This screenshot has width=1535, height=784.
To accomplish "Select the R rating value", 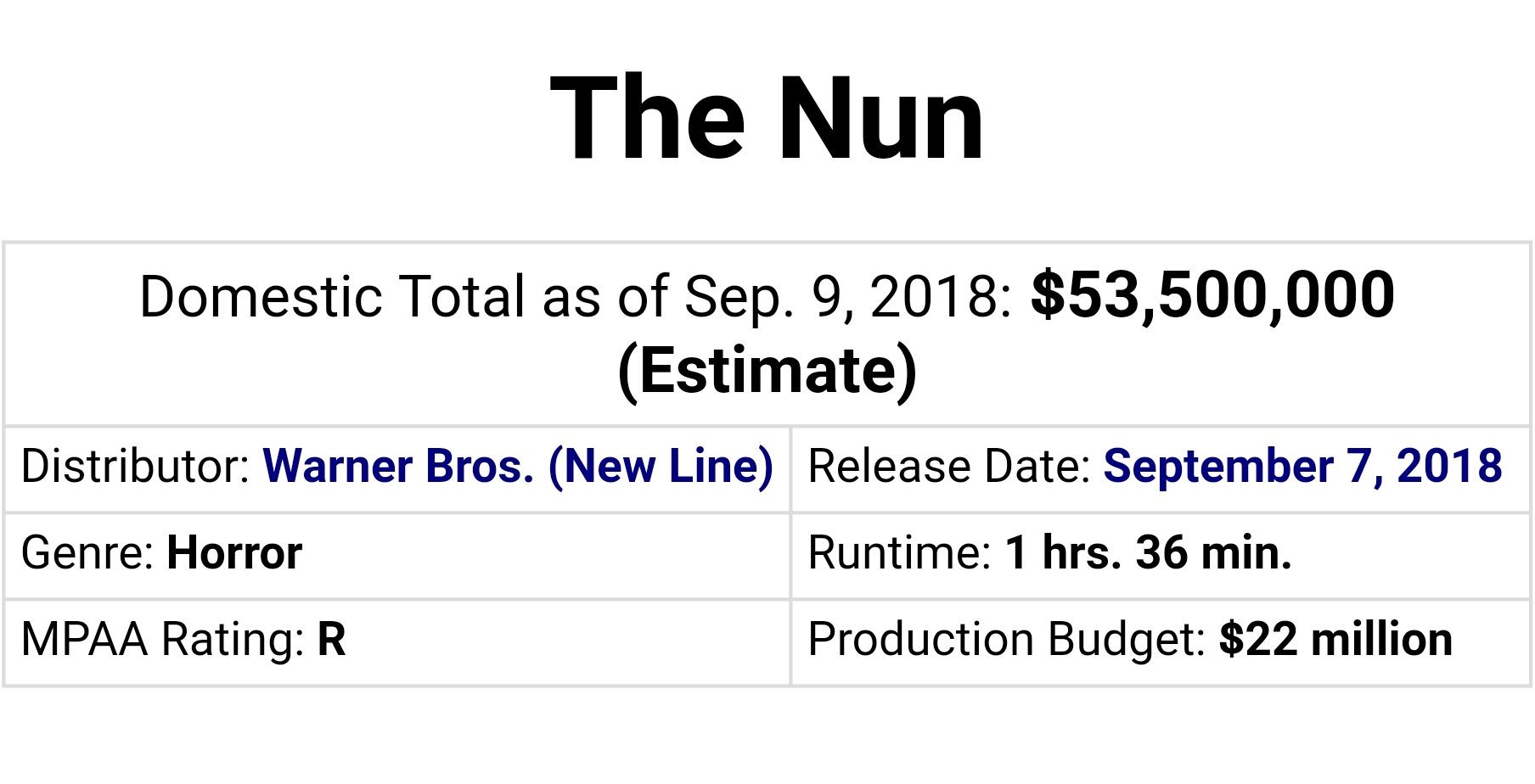I will tap(332, 640).
